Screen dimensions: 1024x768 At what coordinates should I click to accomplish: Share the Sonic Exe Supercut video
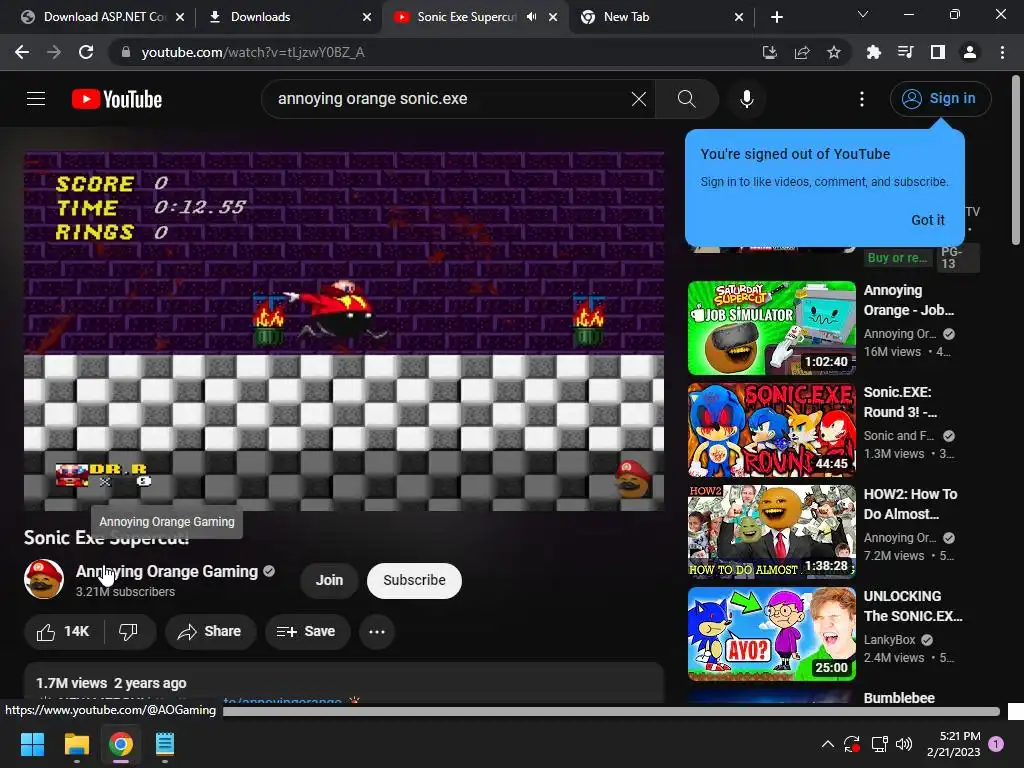click(210, 632)
